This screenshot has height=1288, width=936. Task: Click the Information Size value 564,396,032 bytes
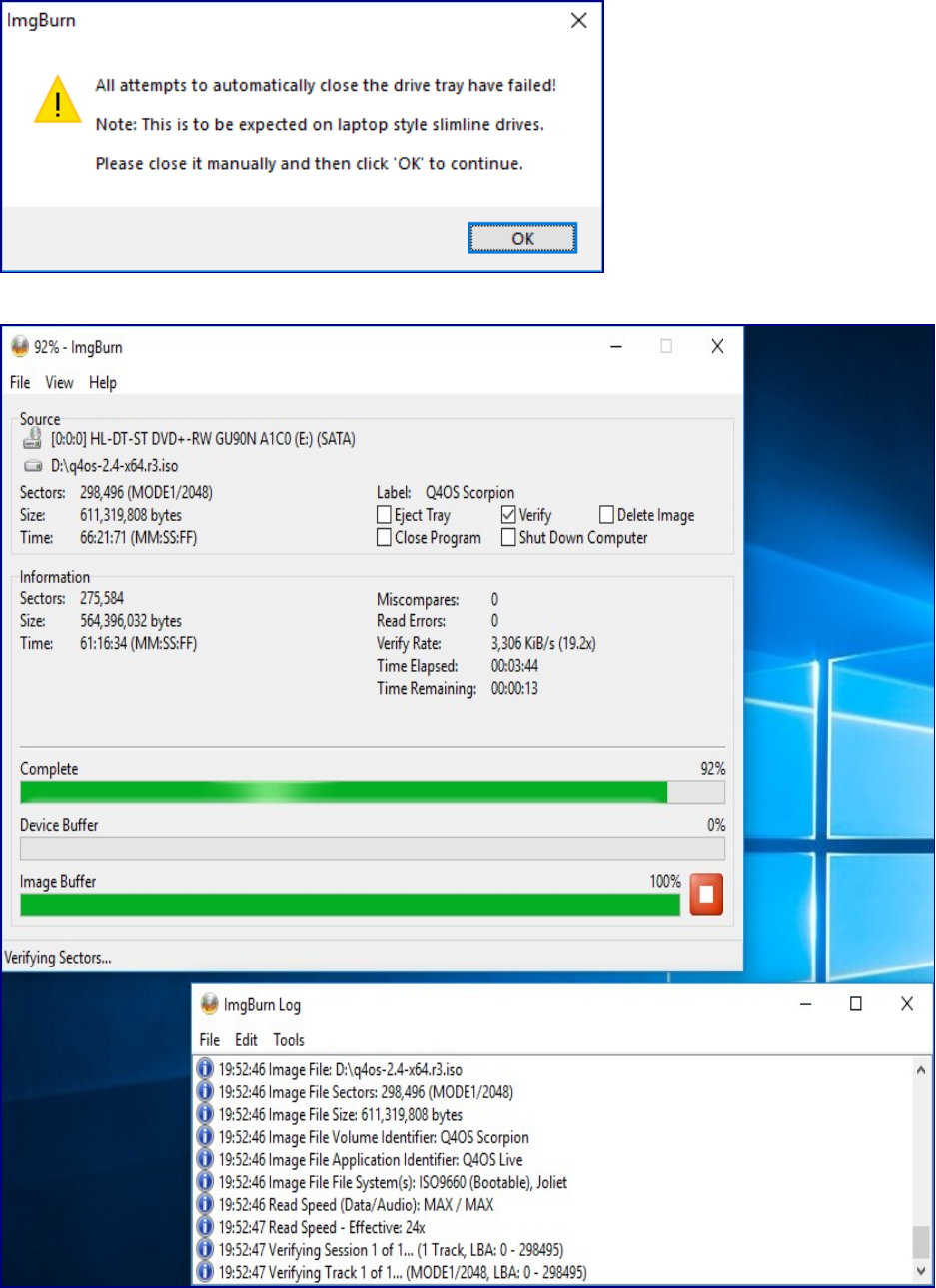[131, 621]
